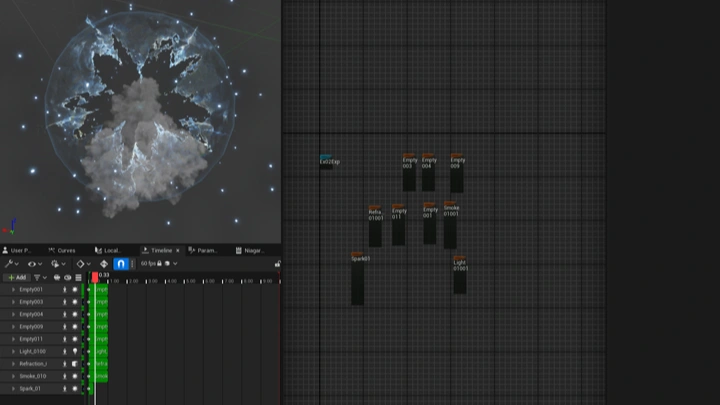Expand the Light_0100 track
The height and width of the screenshot is (405, 720).
(x=13, y=352)
